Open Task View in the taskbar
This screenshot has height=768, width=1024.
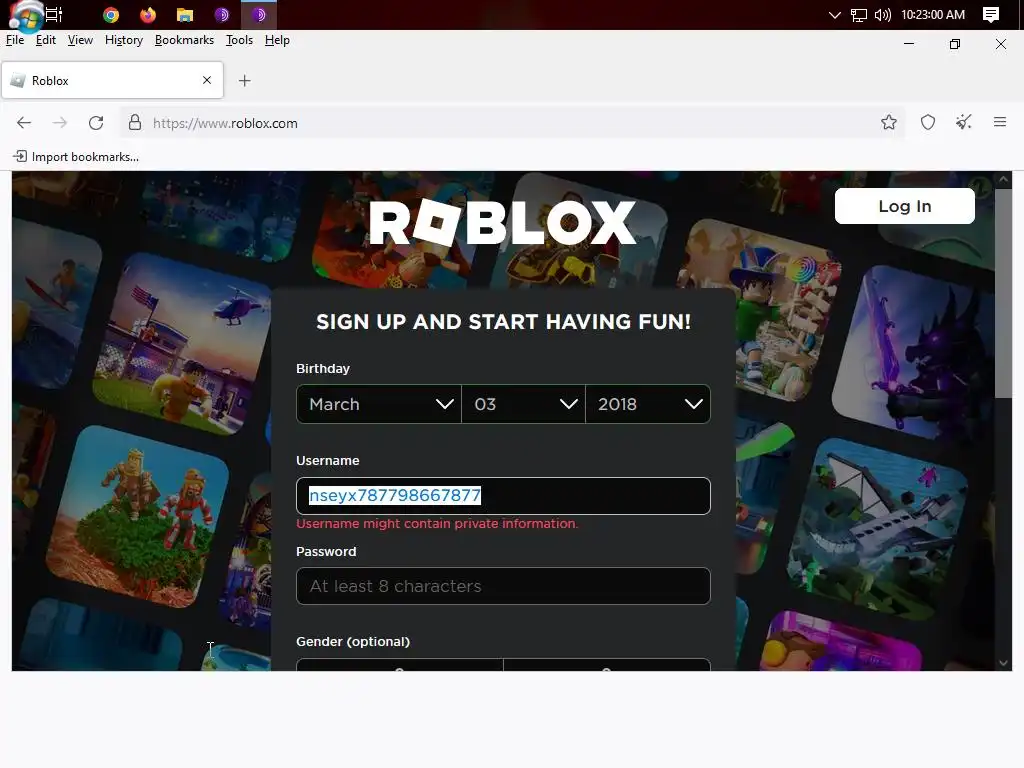(x=54, y=14)
